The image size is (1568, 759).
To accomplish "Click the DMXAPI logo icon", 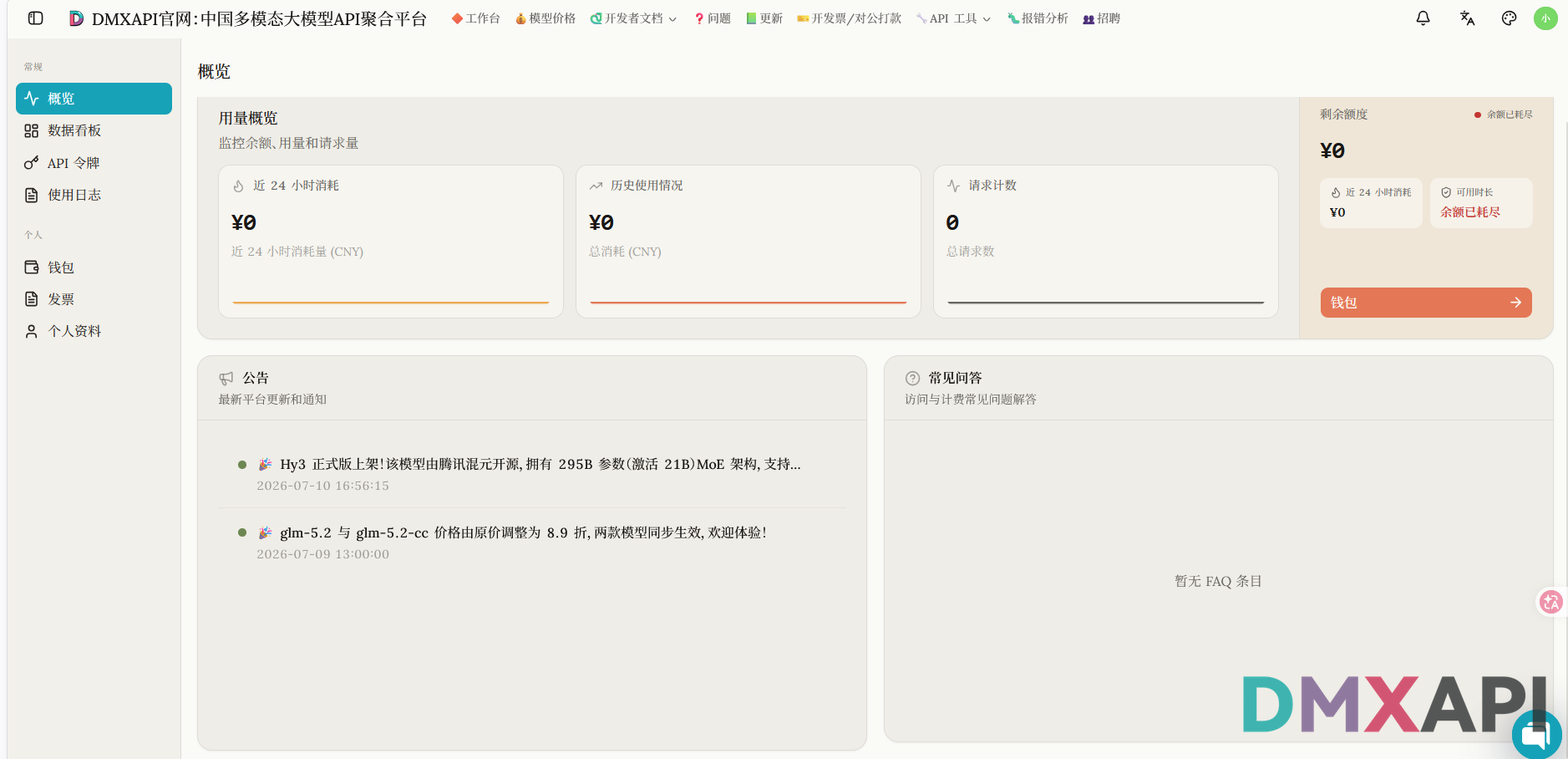I will tap(76, 18).
